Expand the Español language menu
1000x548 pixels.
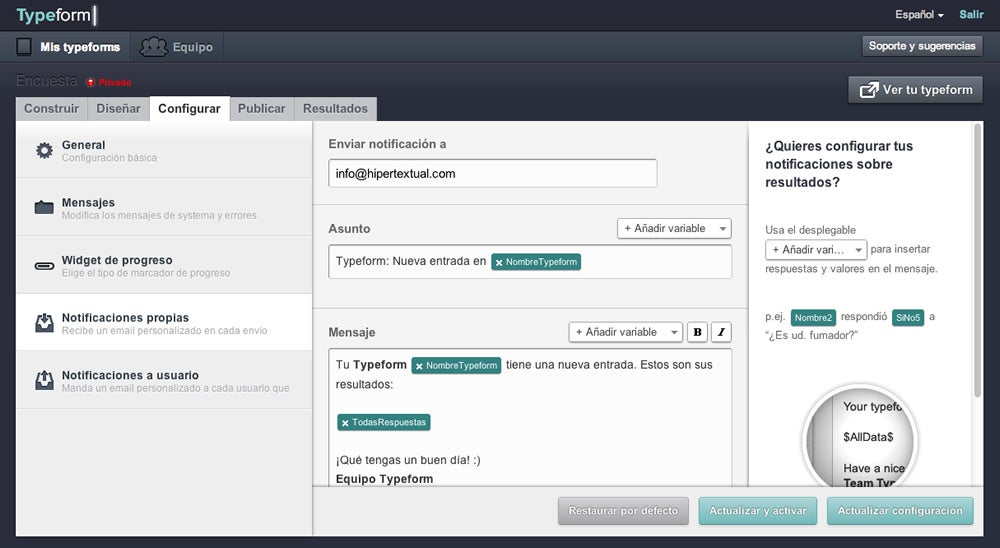pos(919,15)
